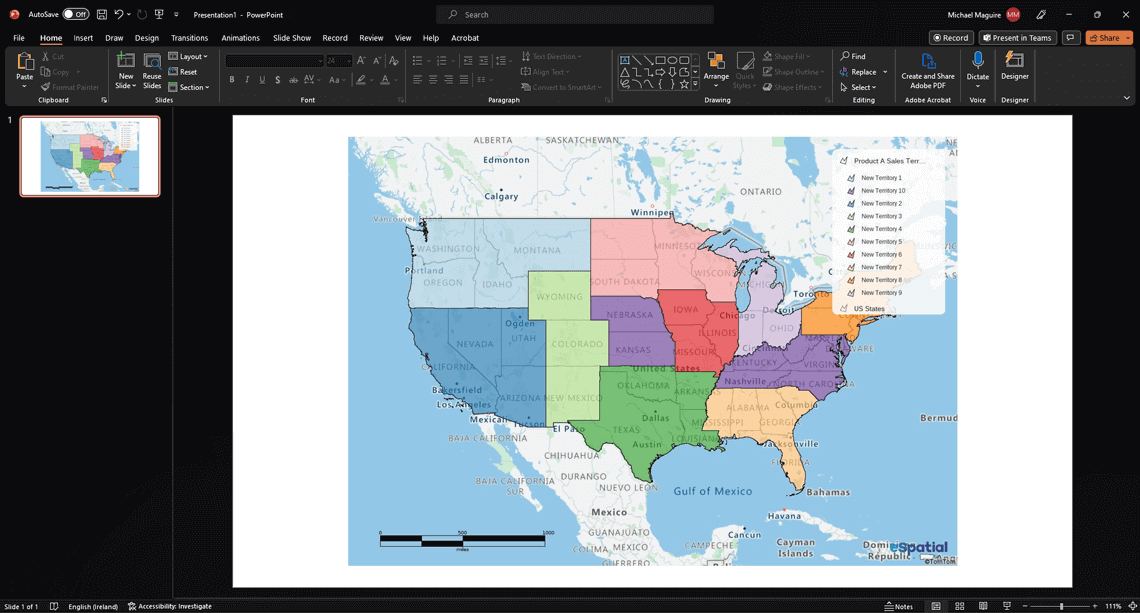Toggle bold formatting
Screen dimensions: 1140x613
point(231,79)
